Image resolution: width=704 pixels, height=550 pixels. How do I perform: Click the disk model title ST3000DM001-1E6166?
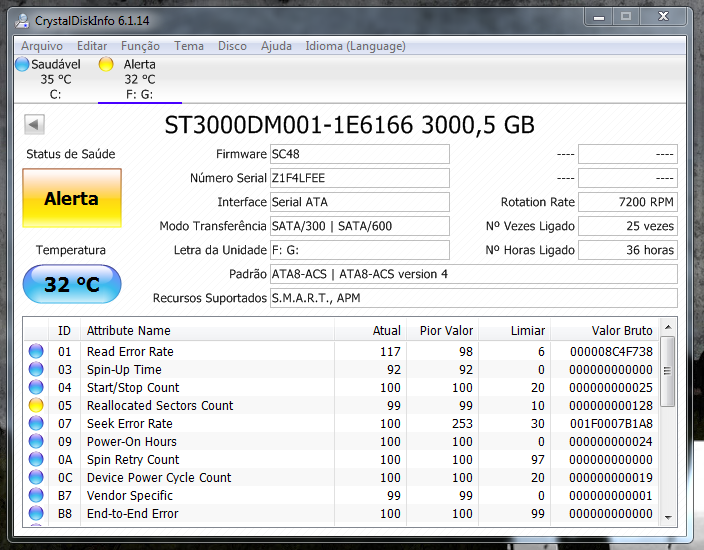[x=288, y=124]
